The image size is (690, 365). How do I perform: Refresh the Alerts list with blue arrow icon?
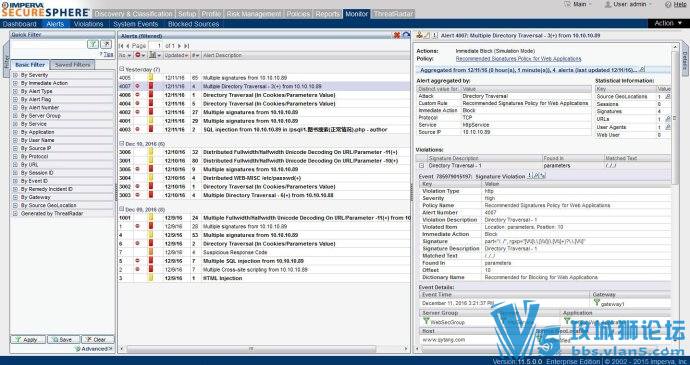tap(406, 35)
